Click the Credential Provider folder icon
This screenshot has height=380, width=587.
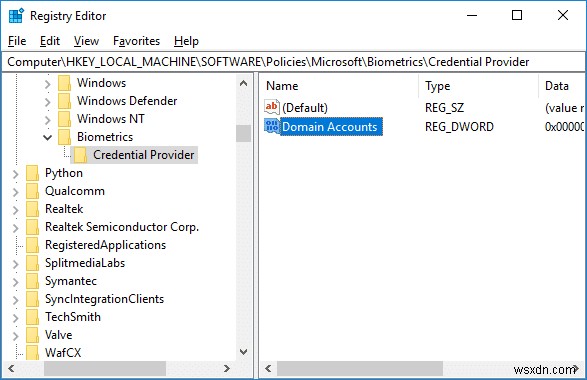click(x=80, y=155)
